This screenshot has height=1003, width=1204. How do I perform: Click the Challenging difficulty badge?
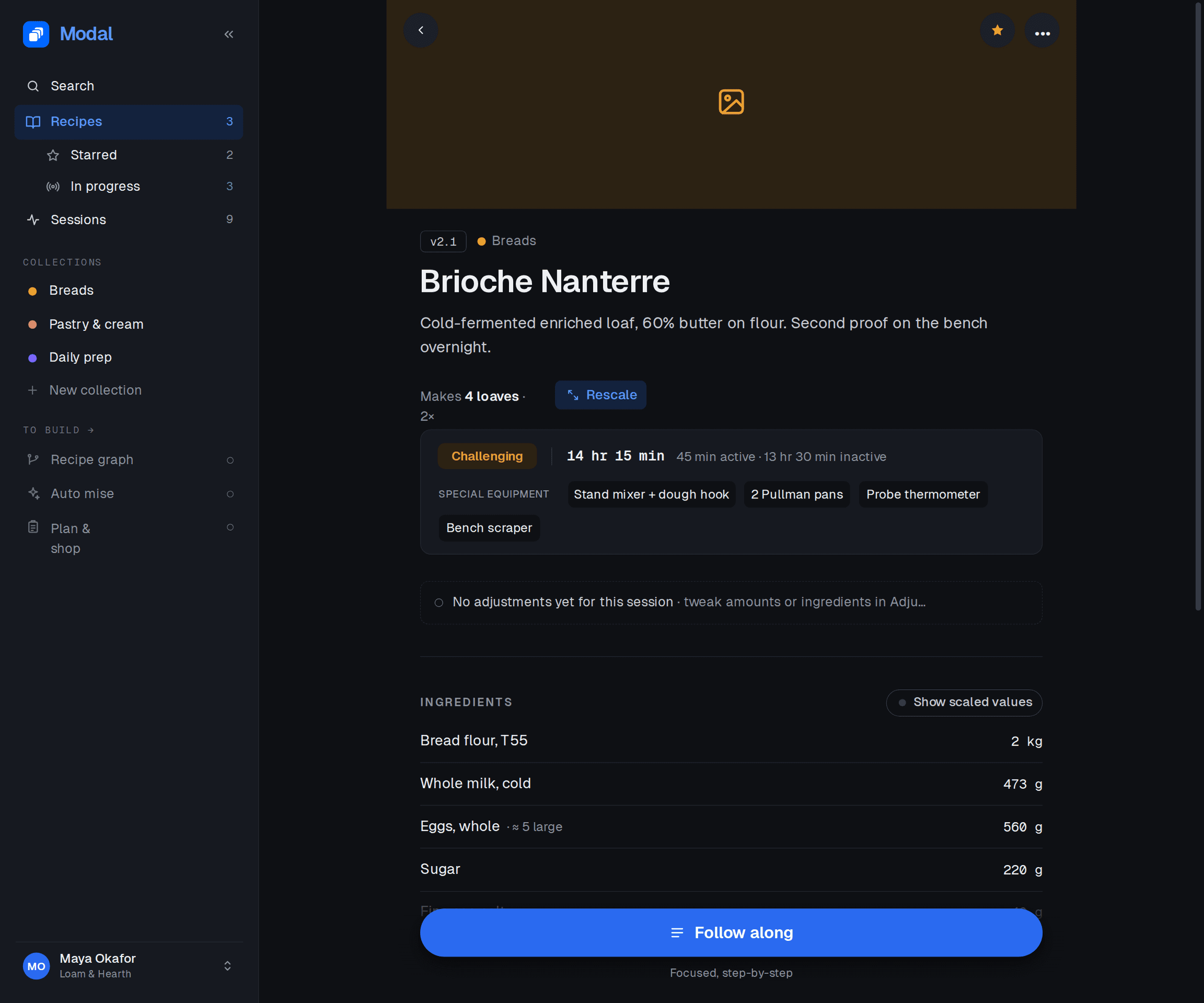pyautogui.click(x=487, y=456)
